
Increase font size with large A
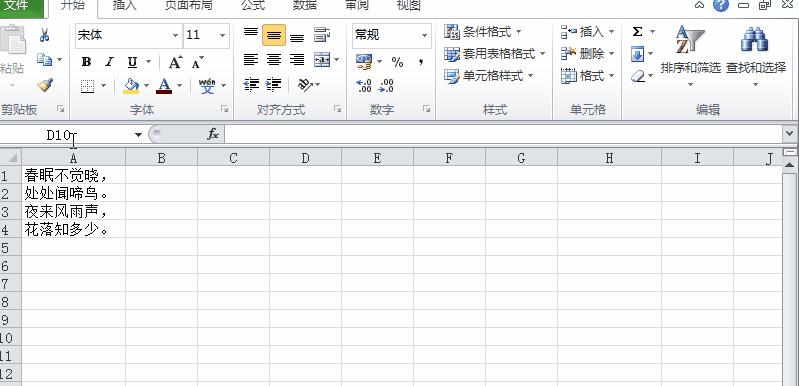[x=175, y=62]
